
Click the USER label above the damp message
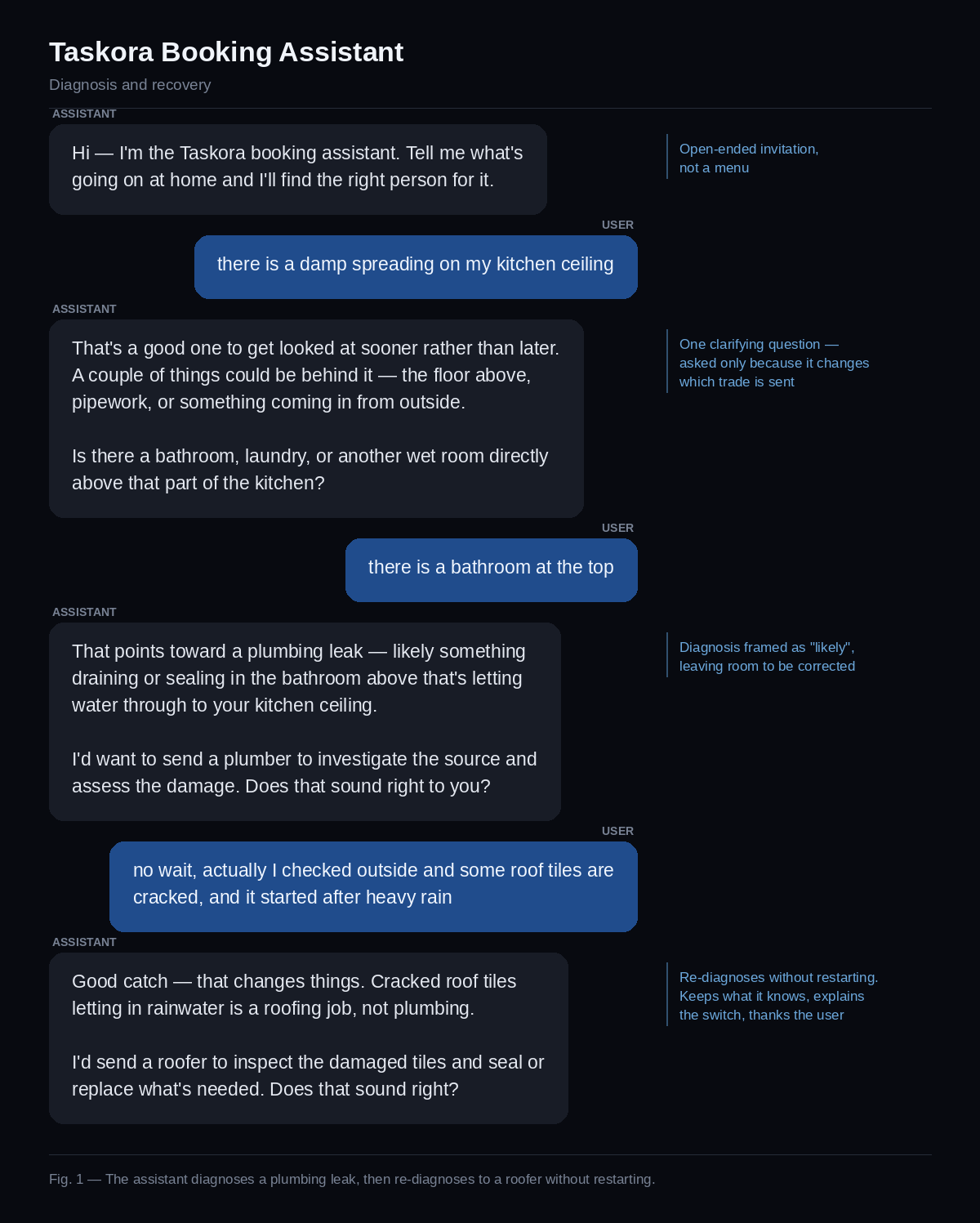coord(617,225)
